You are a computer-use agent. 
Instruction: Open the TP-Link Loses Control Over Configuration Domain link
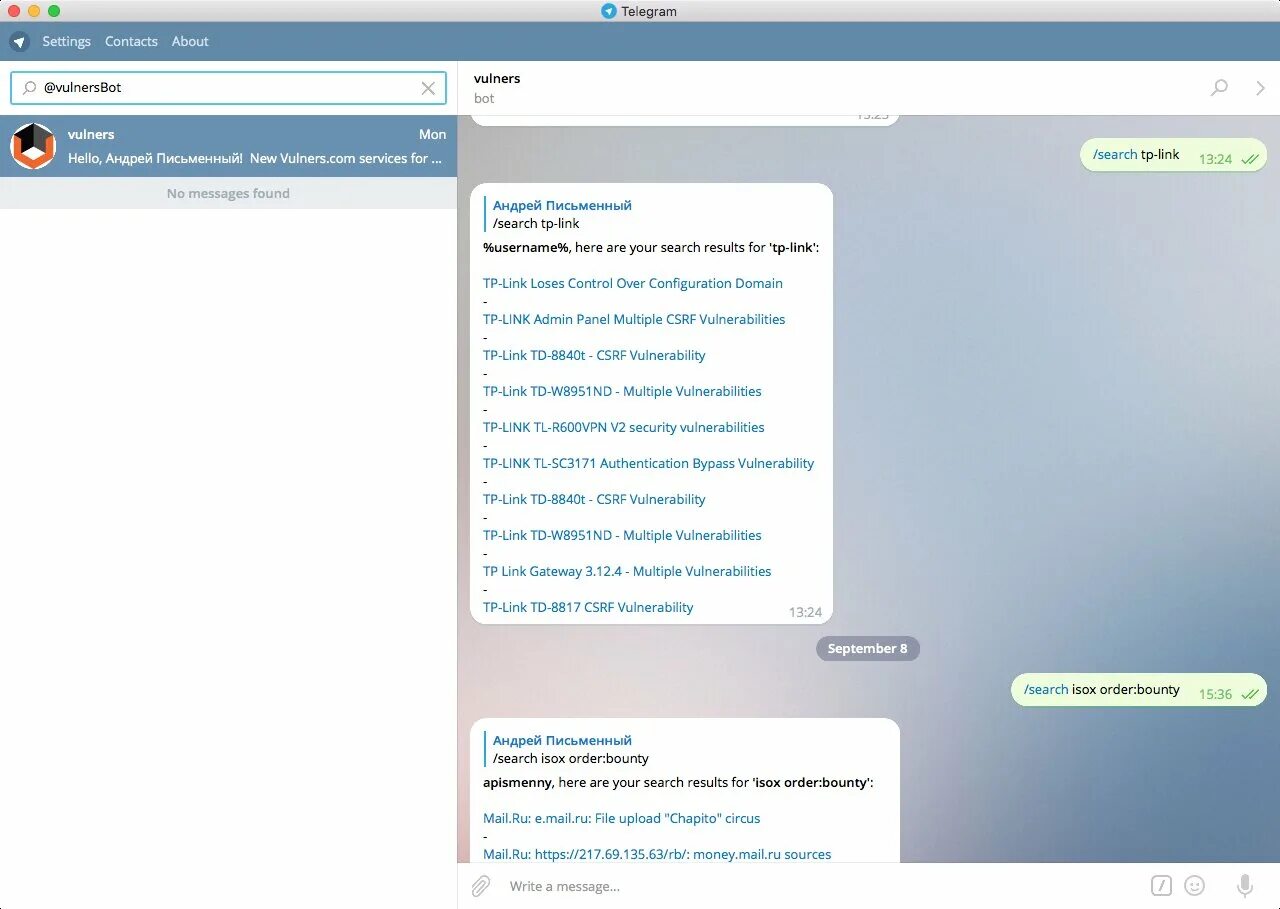coord(633,283)
